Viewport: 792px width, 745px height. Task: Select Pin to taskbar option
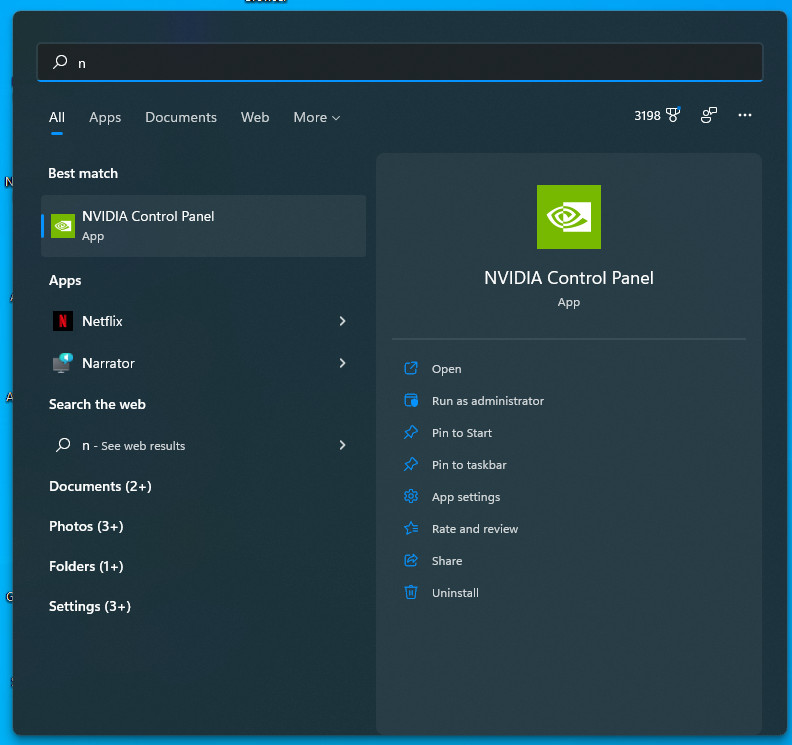tap(468, 465)
